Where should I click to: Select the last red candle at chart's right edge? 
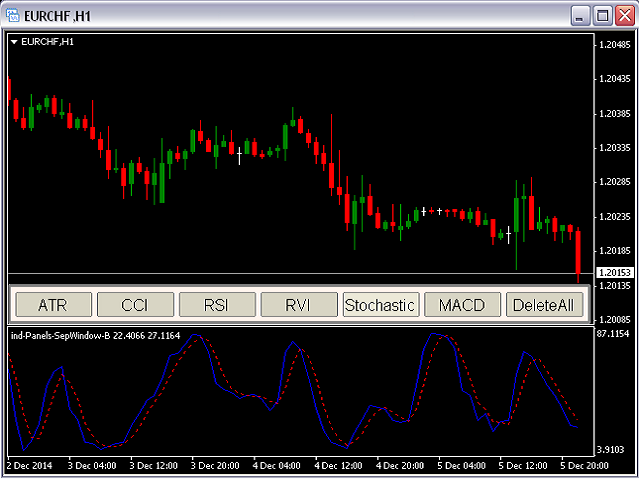[x=578, y=255]
